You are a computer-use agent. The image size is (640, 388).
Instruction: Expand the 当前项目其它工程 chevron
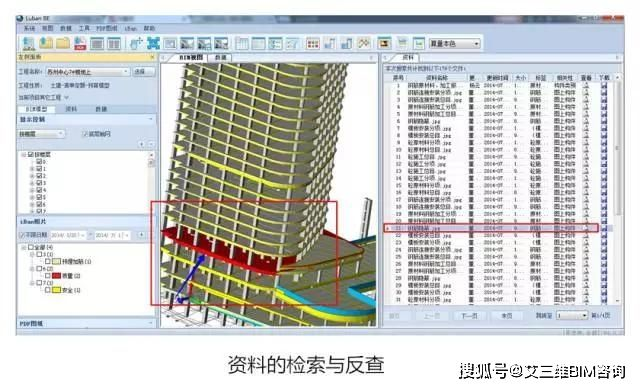67,97
